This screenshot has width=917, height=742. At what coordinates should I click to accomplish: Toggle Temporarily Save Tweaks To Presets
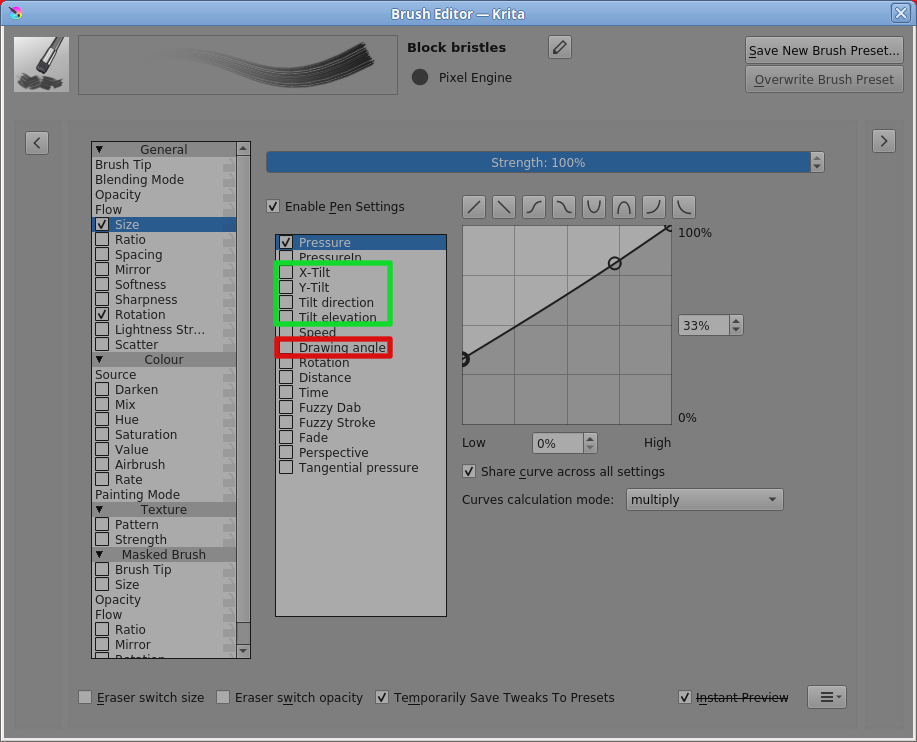[x=382, y=697]
